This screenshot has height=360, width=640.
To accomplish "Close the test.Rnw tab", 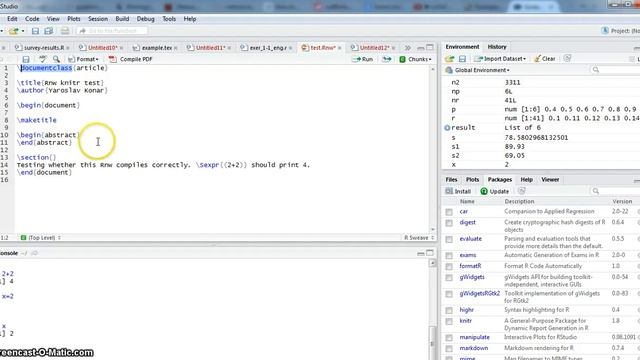I will click(339, 48).
